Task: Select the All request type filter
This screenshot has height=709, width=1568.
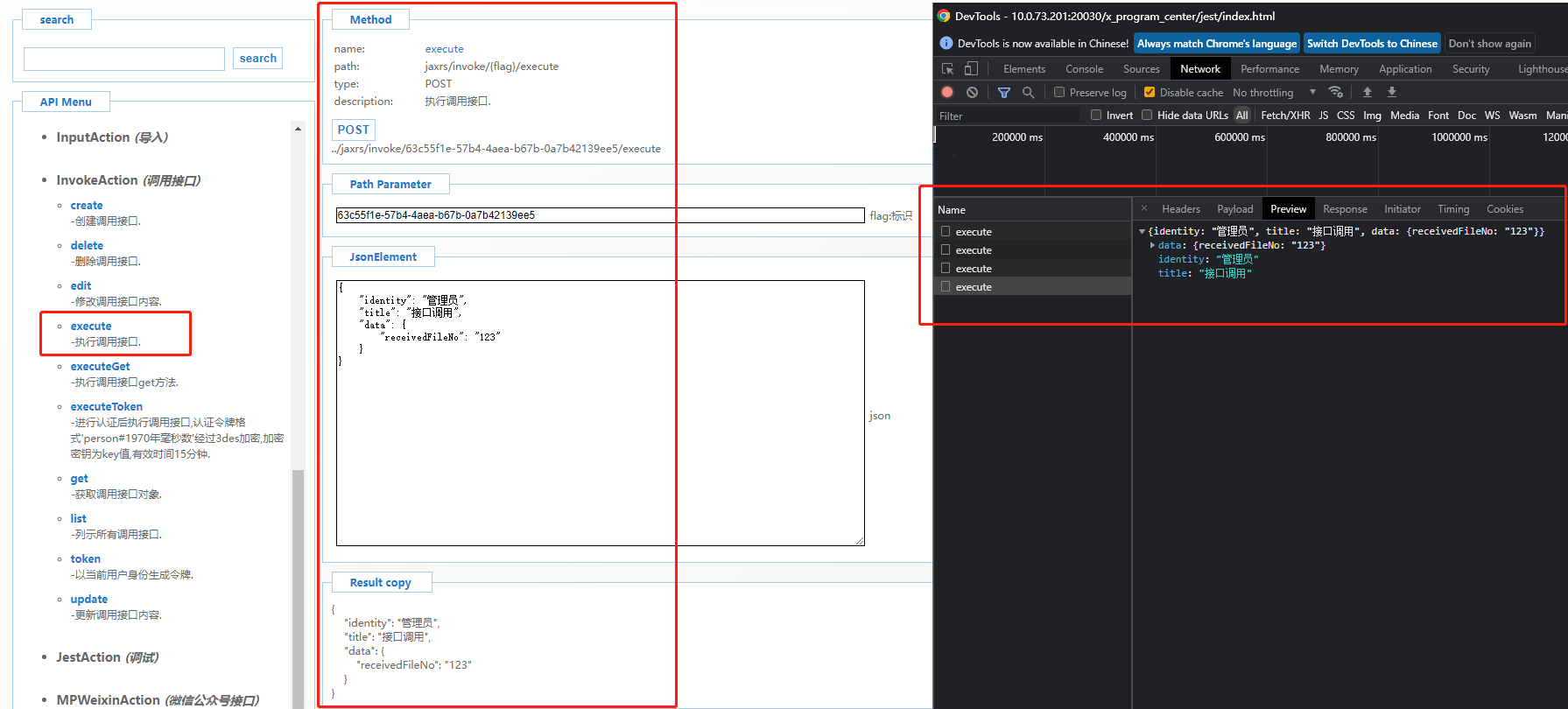Action: pos(1241,116)
